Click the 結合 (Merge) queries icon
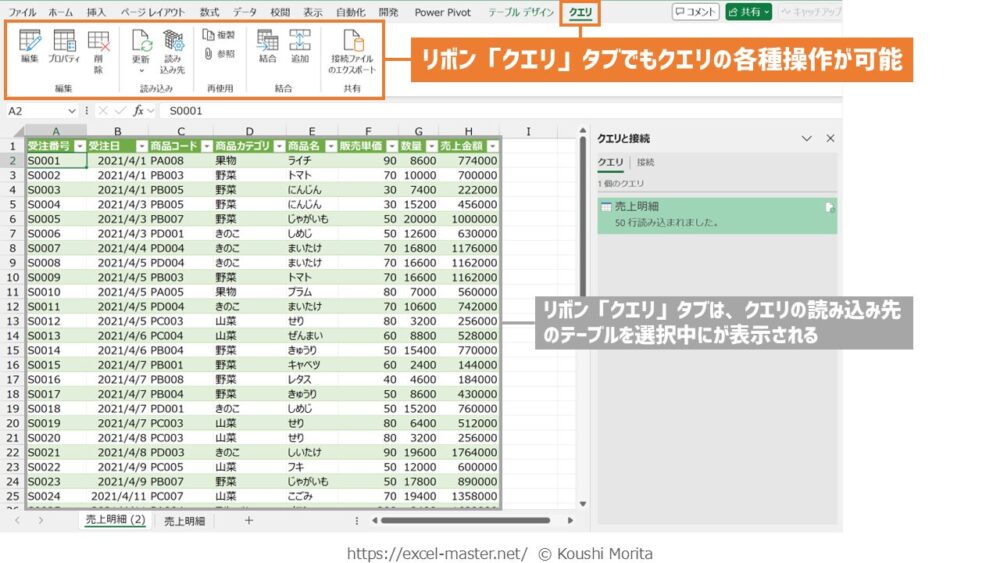This screenshot has height=563, width=1000. click(267, 46)
